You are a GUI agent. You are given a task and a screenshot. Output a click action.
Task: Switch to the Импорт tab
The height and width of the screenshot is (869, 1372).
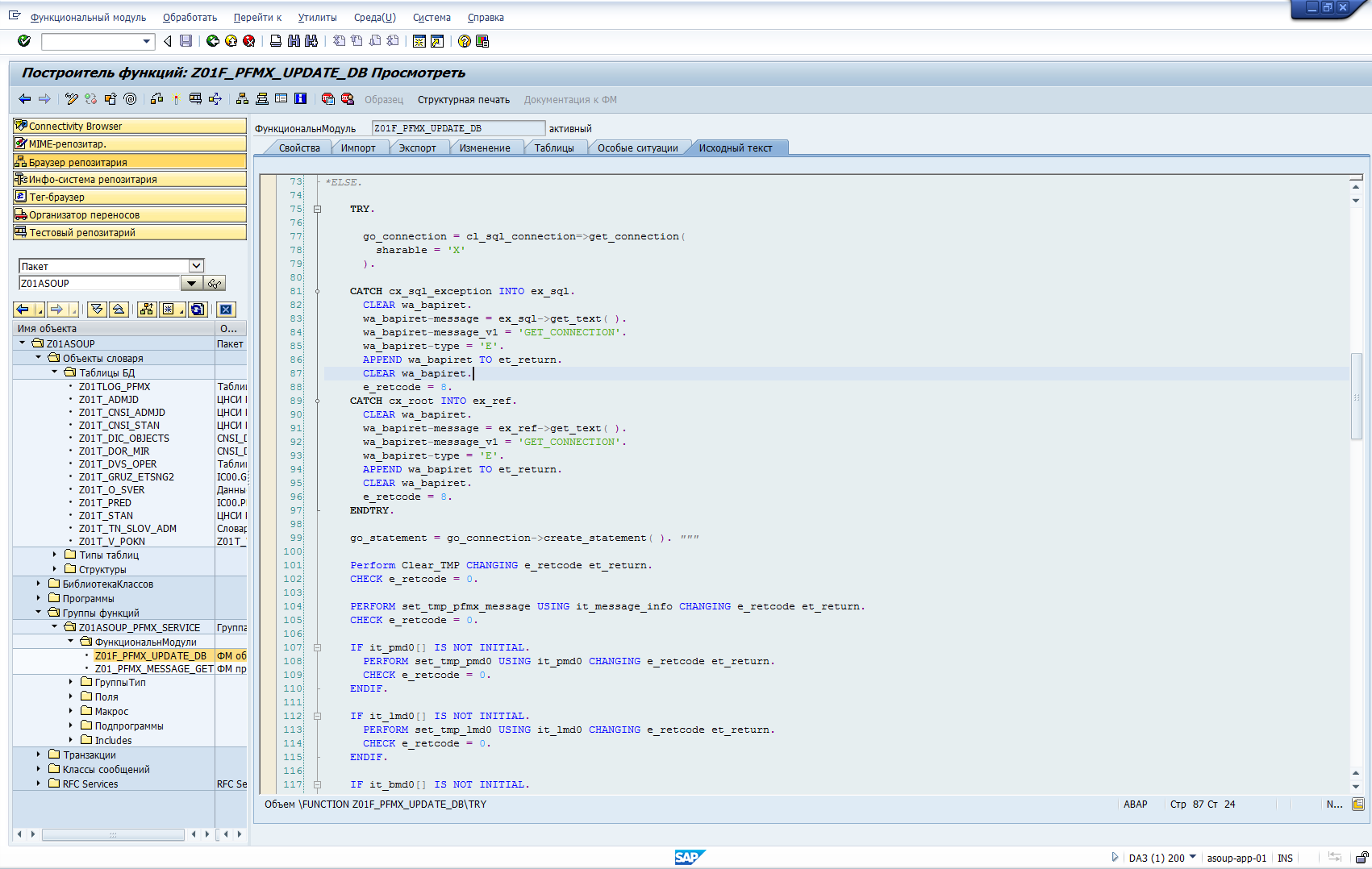358,148
